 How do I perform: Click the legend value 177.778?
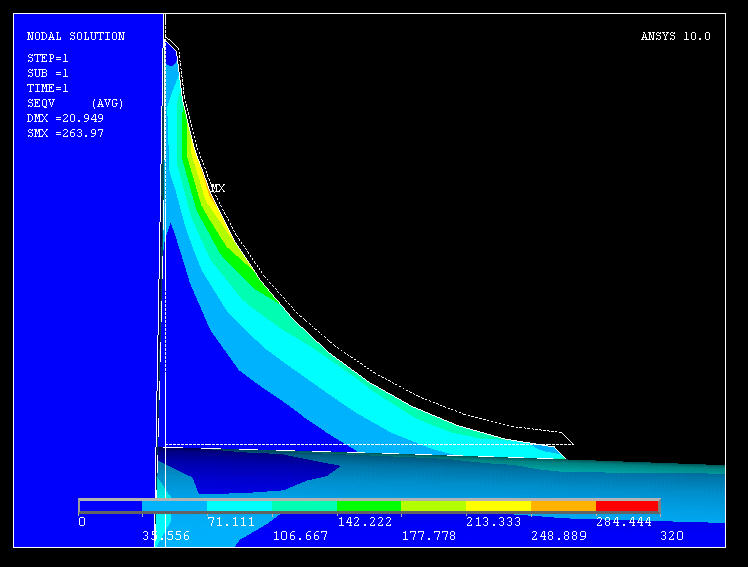coord(429,536)
